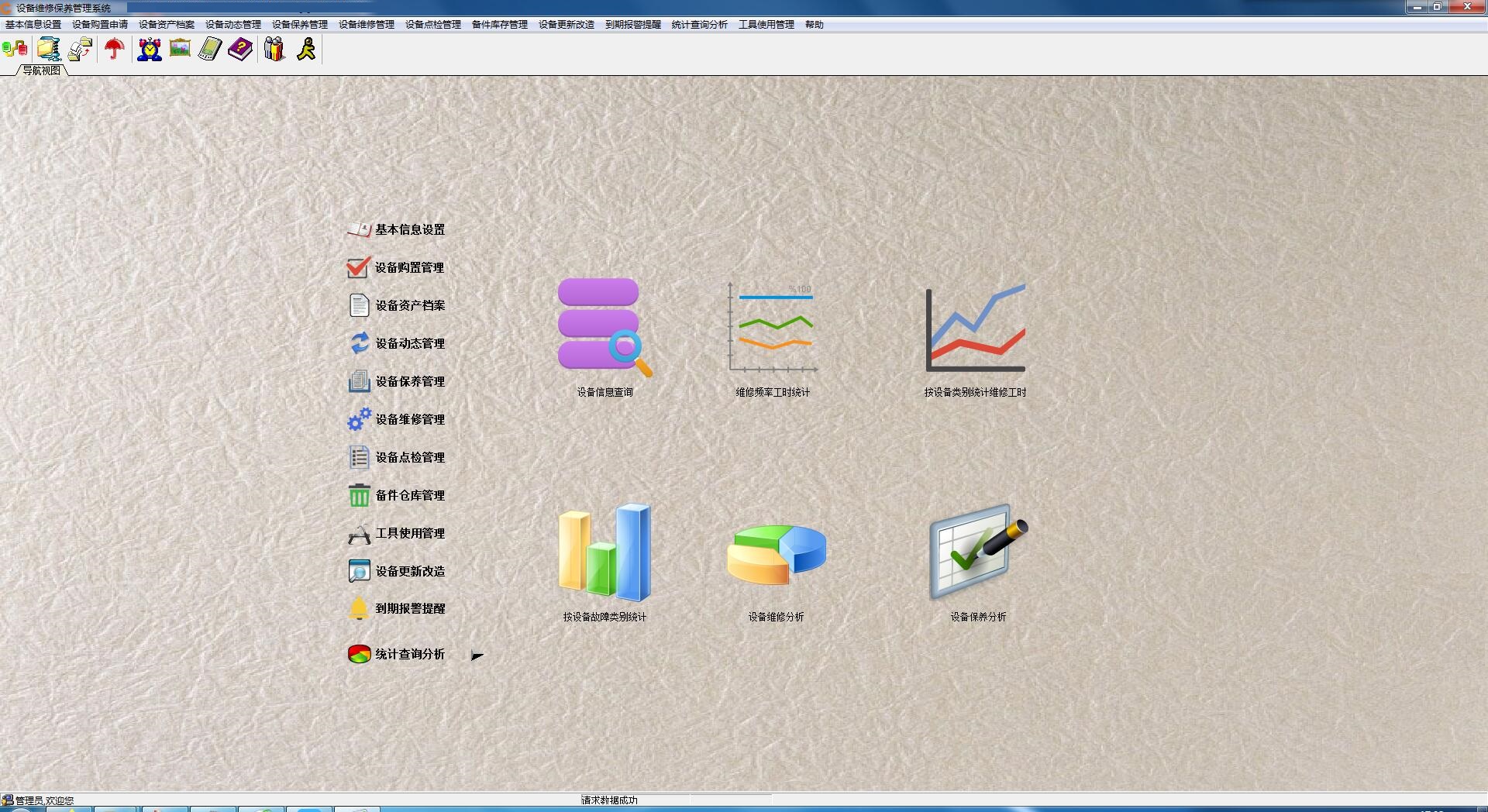1488x812 pixels.
Task: Open the 帮助 menu
Action: pos(815,25)
